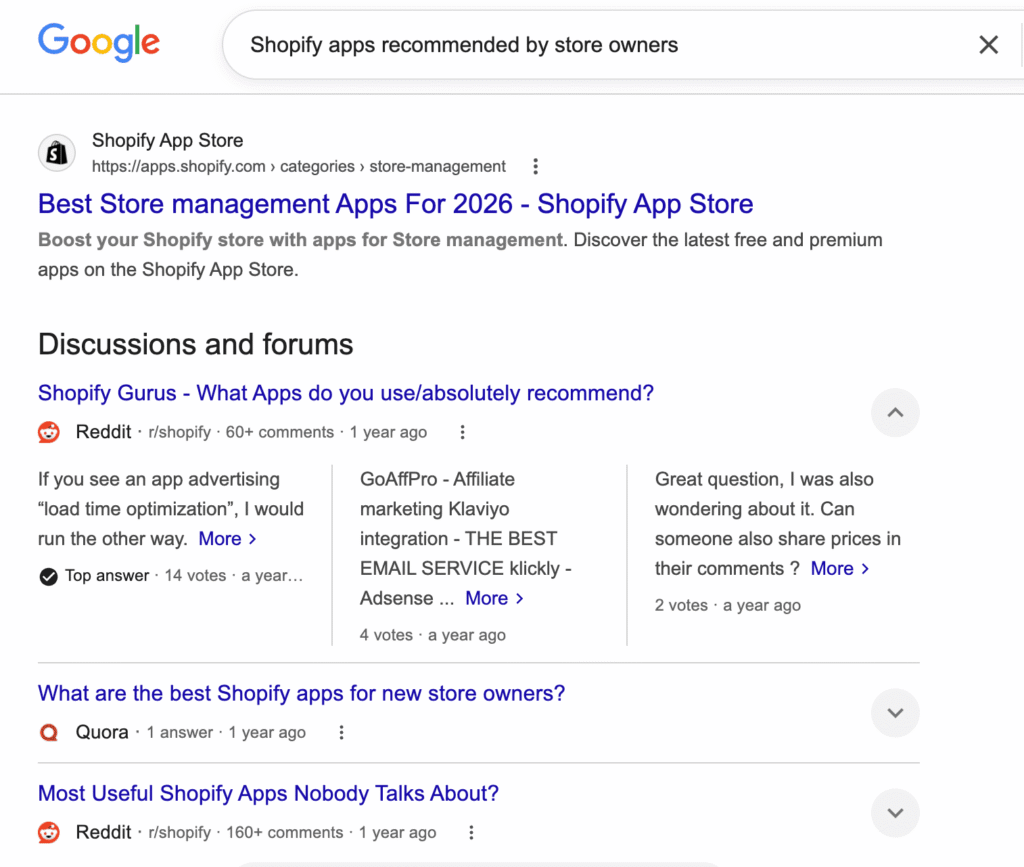Open three-dot menu on Quora result

pos(341,733)
